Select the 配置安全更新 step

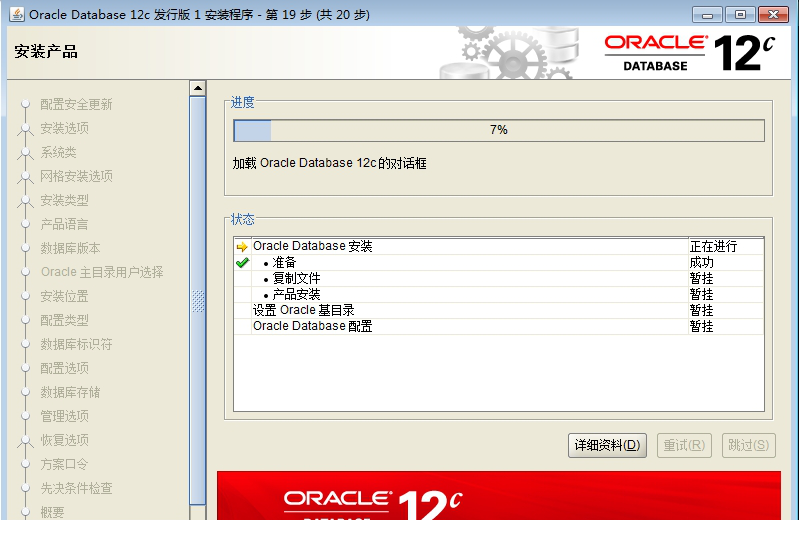pos(76,104)
